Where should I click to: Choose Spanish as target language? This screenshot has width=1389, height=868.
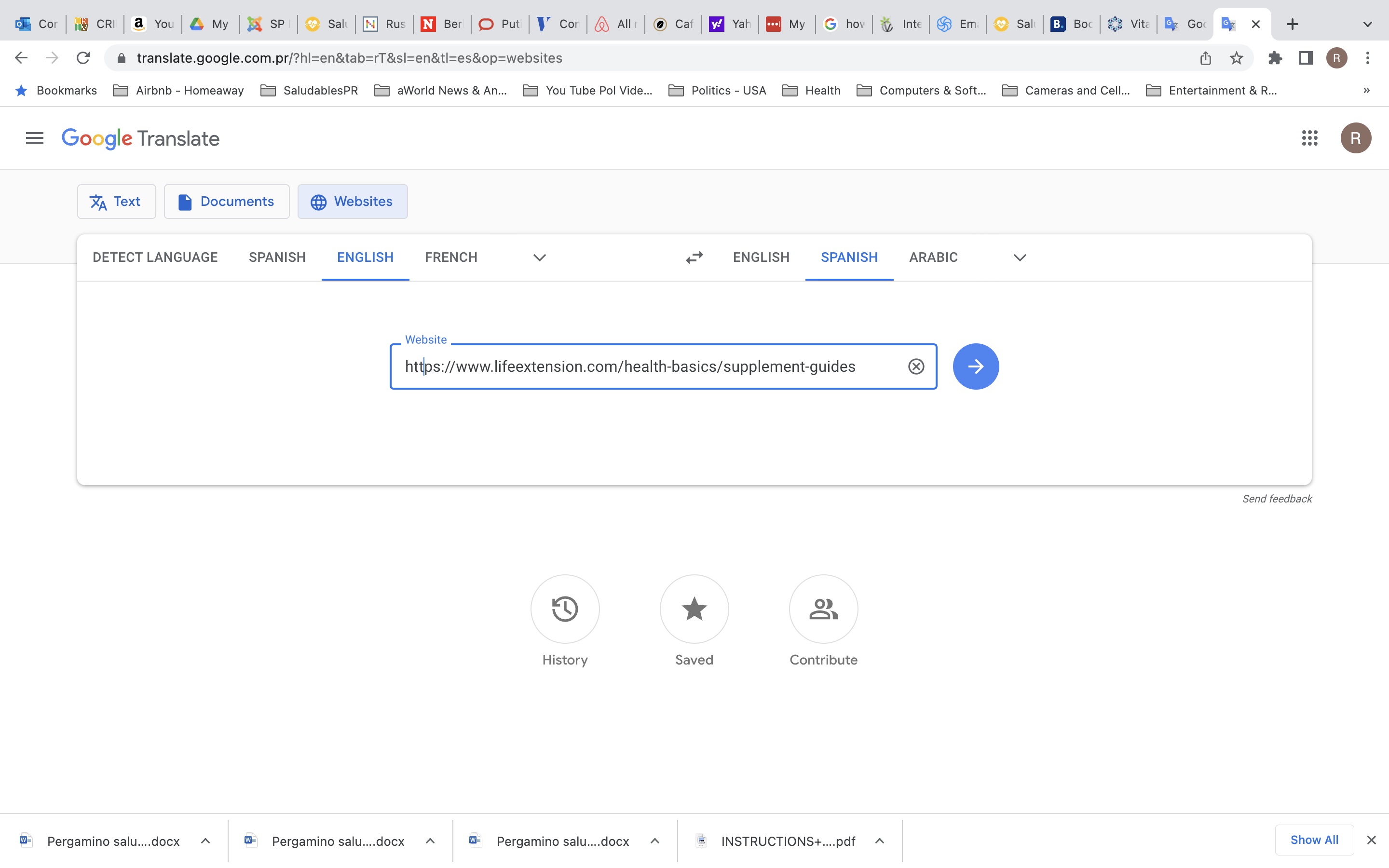pyautogui.click(x=849, y=257)
